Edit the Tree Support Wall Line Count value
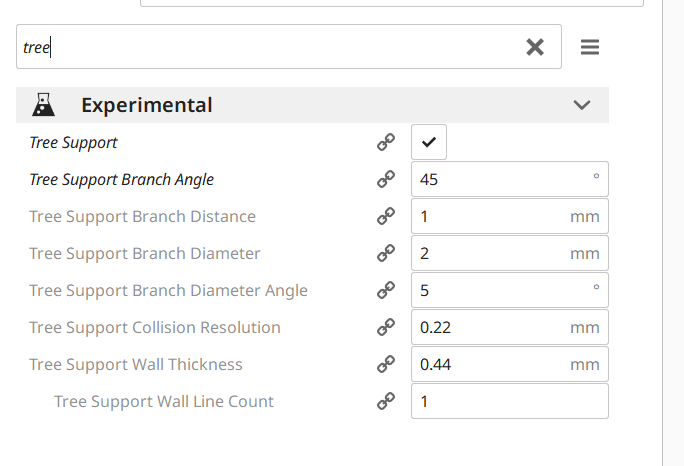Screen dimensions: 684x466 [508, 402]
